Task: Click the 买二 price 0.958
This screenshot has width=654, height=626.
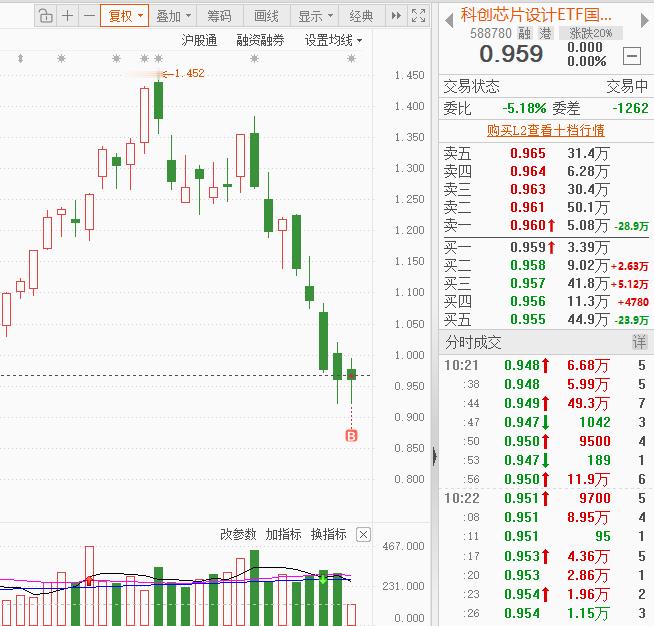Action: pos(528,265)
